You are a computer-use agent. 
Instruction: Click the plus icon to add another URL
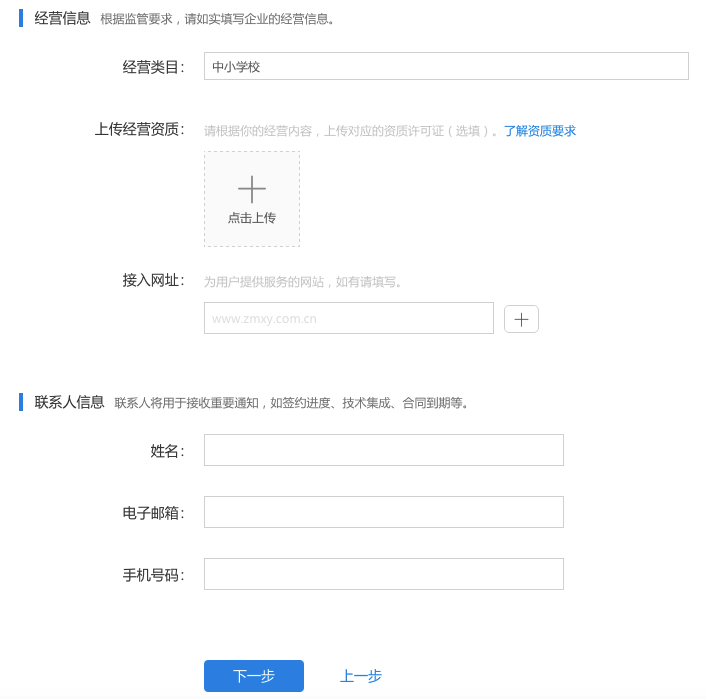521,319
